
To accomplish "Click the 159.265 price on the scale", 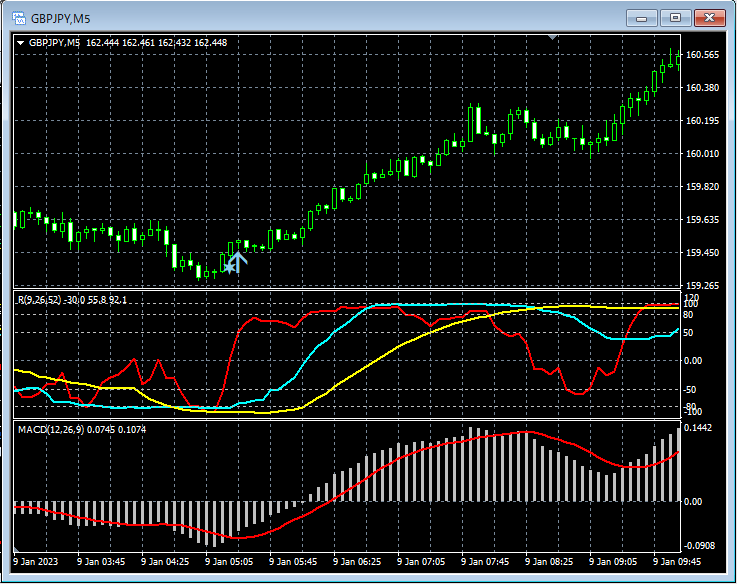I will coord(704,285).
